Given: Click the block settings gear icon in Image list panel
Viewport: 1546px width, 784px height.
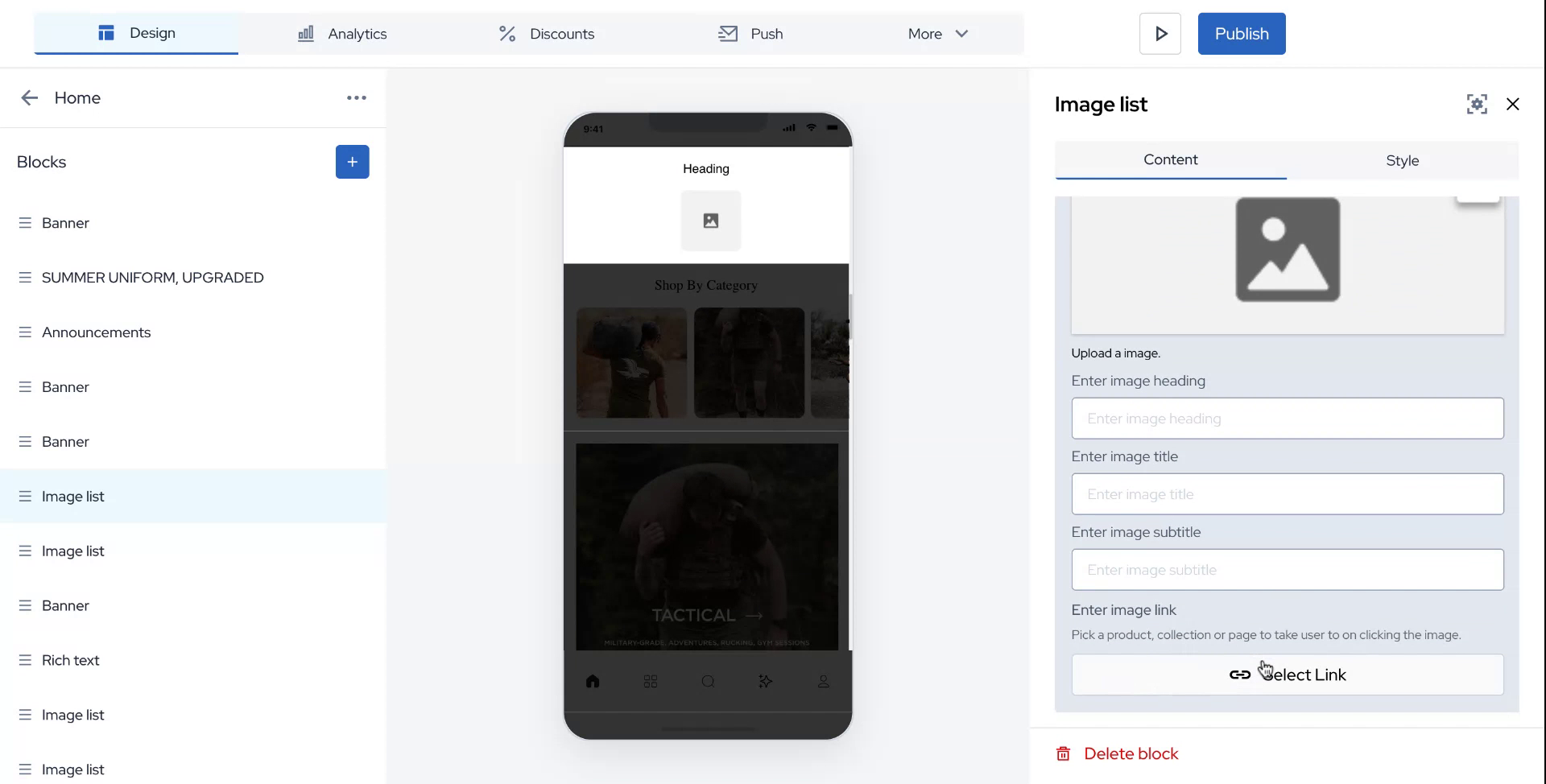Looking at the screenshot, I should coord(1476,104).
